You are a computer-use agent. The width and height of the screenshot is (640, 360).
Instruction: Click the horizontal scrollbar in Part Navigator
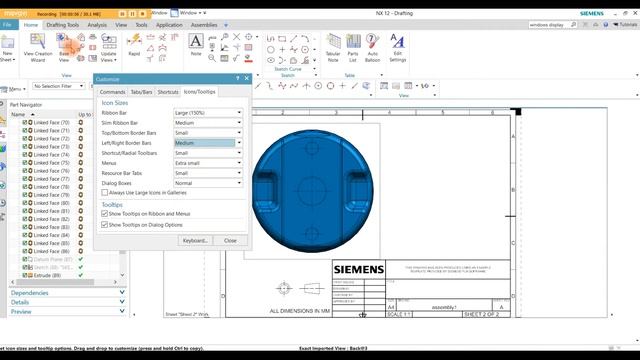point(55,282)
